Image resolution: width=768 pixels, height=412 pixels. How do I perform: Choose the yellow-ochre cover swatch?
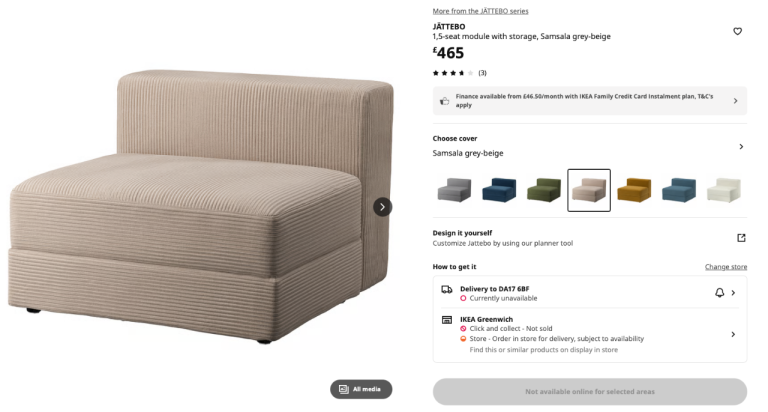(634, 190)
